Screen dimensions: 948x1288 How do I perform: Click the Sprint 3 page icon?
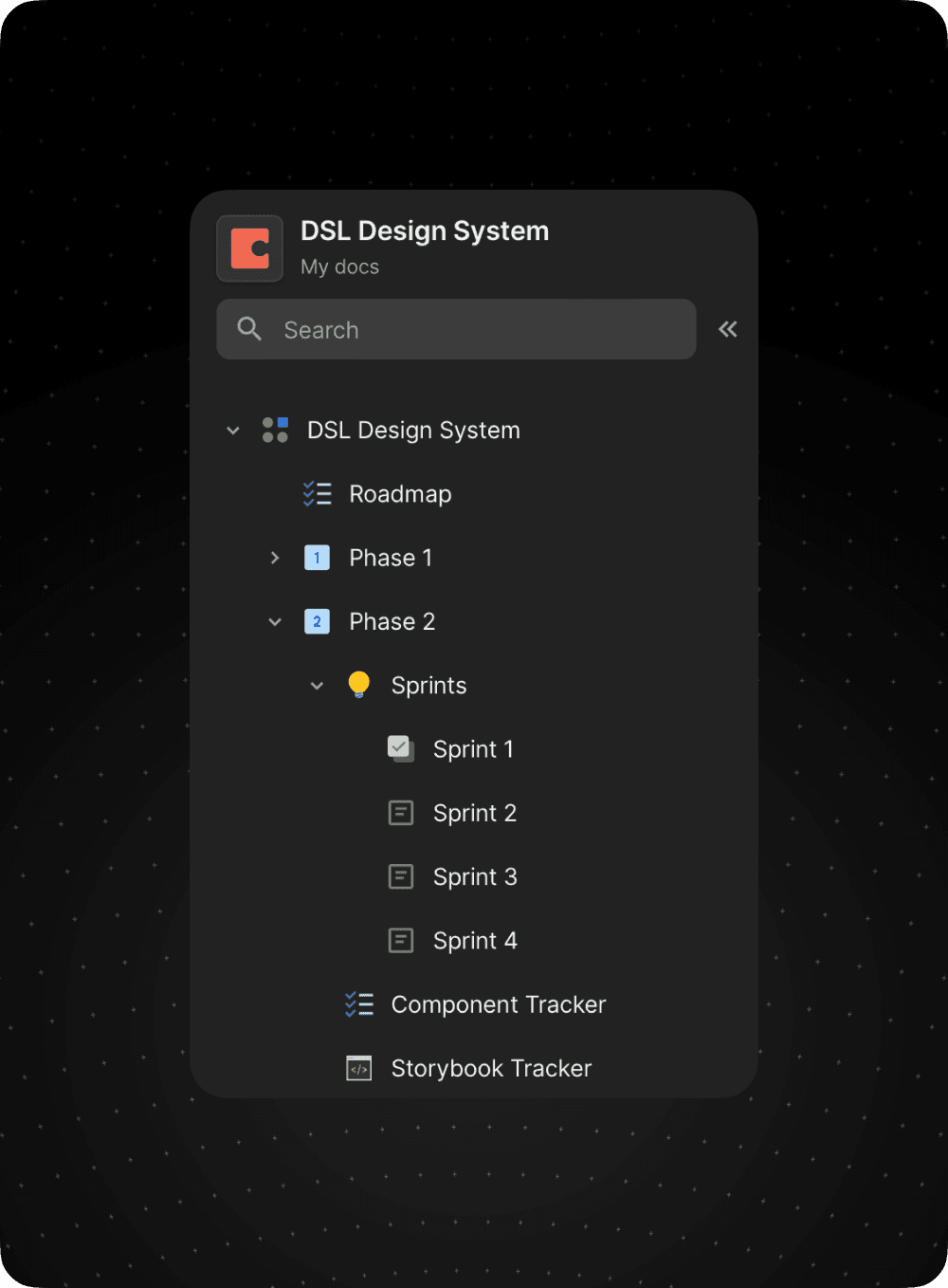[401, 876]
